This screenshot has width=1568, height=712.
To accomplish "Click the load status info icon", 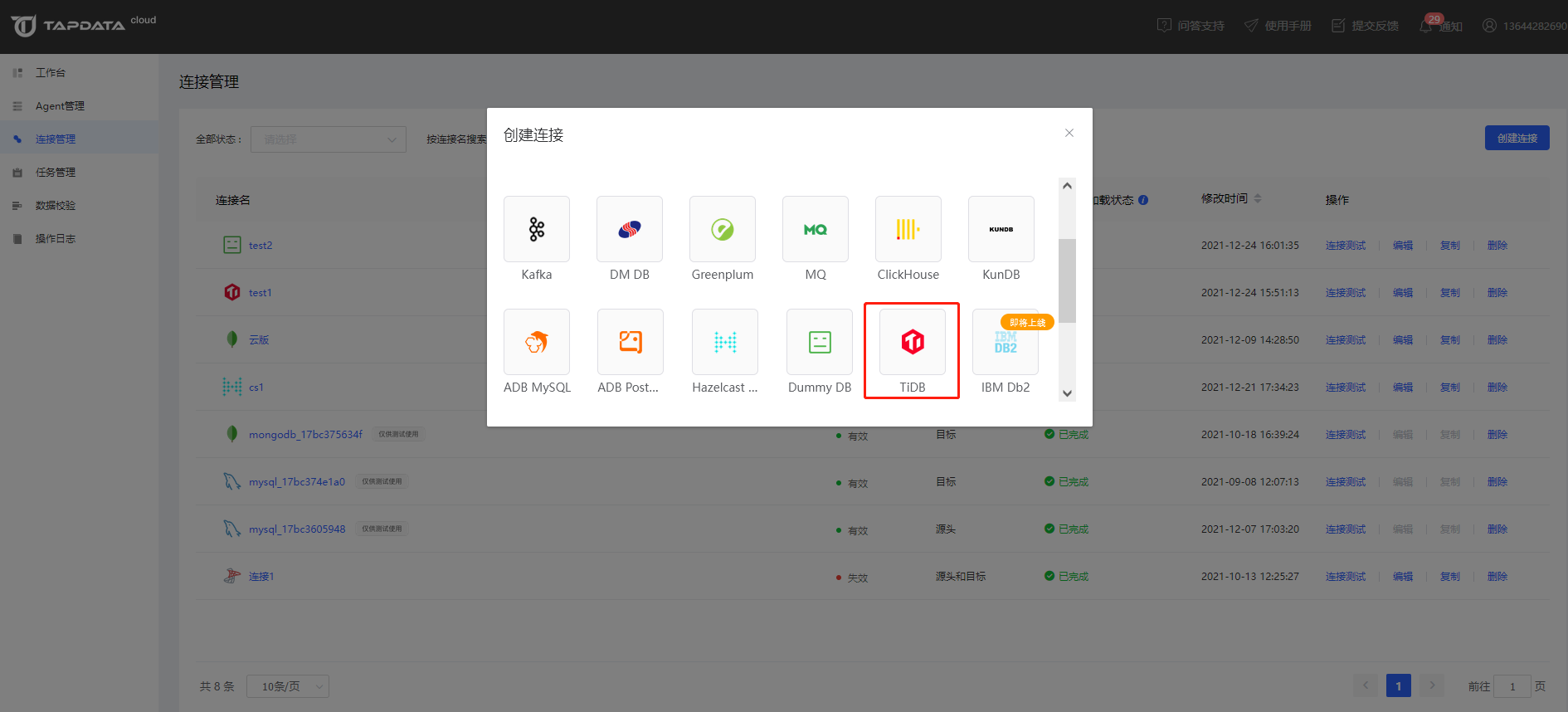I will point(1143,200).
